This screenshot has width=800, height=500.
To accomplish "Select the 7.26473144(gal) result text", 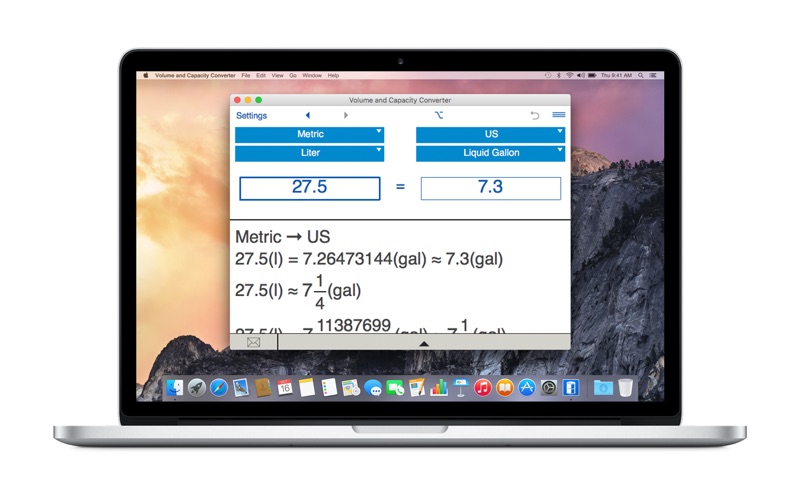I will click(x=364, y=259).
